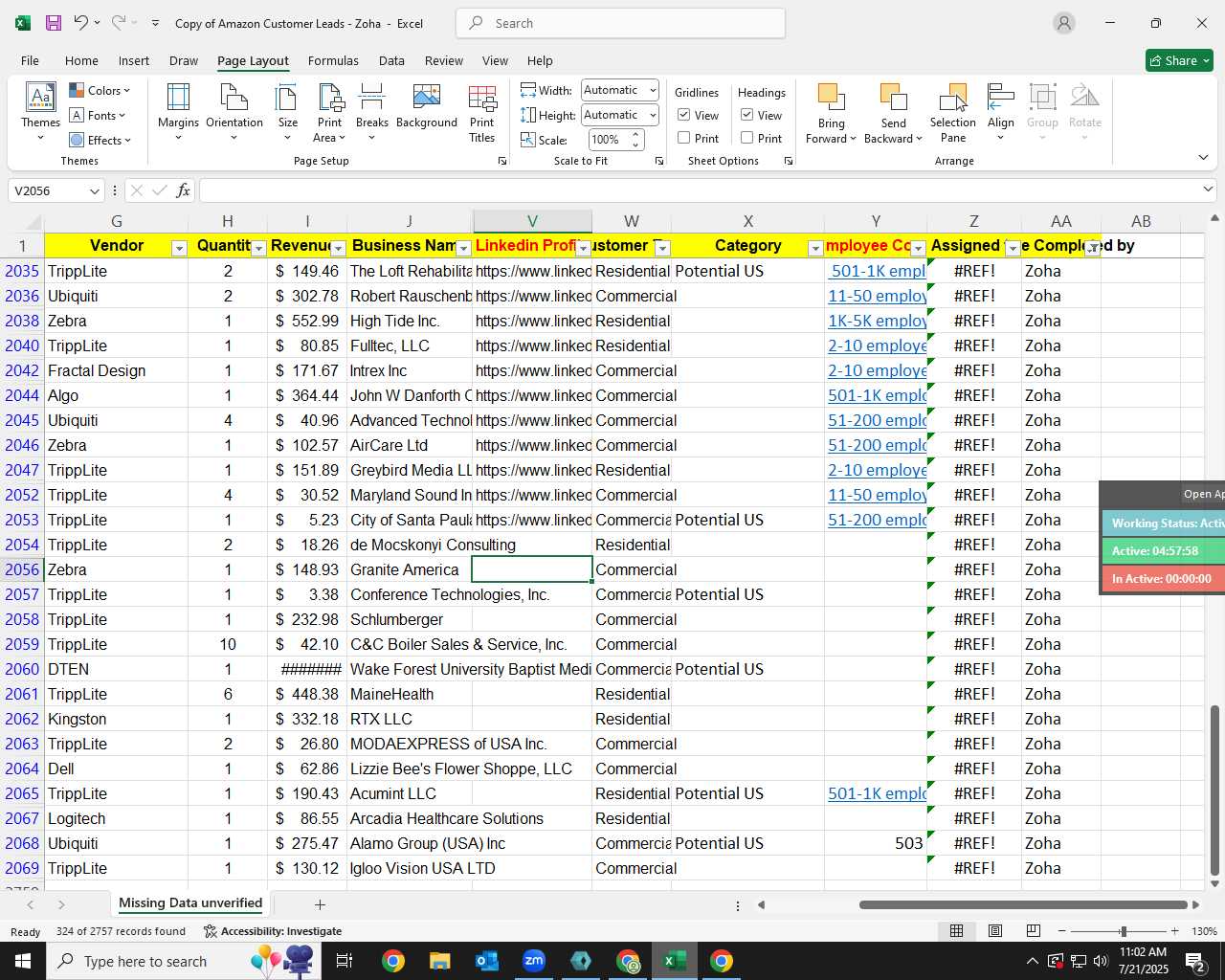The width and height of the screenshot is (1225, 980).
Task: Click Accessibility: Investigate in status bar
Action: (x=273, y=931)
